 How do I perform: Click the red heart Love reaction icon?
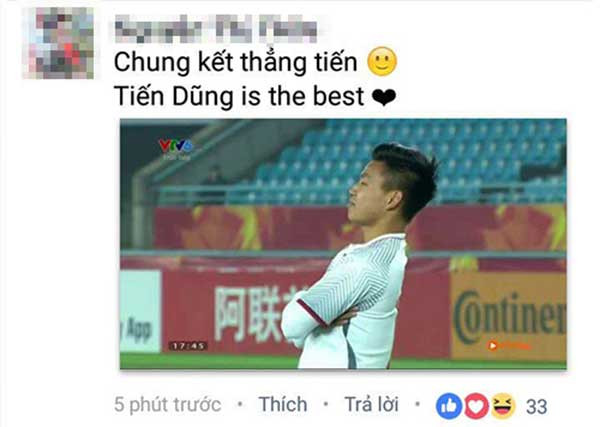[476, 406]
